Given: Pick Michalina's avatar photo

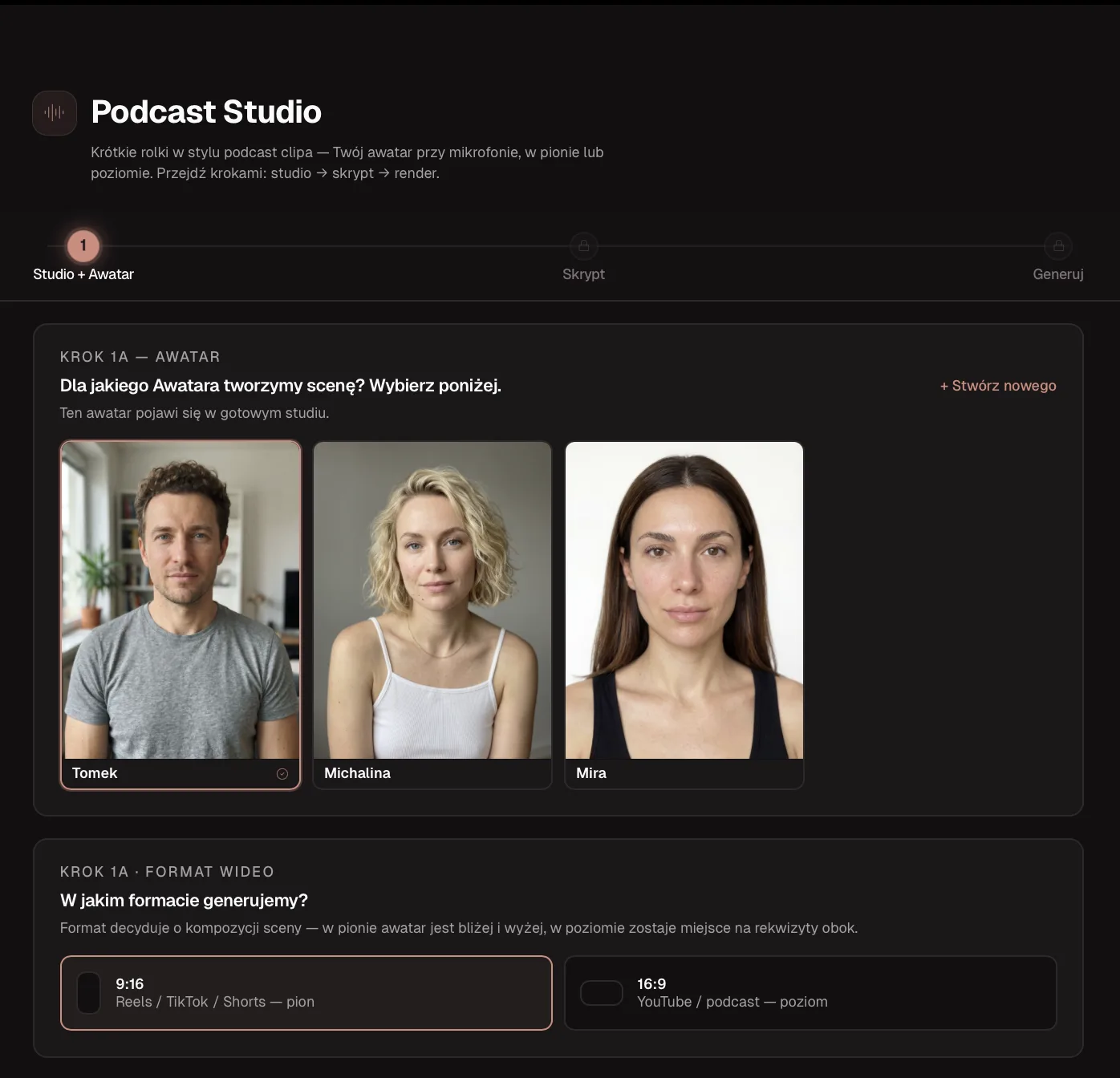Looking at the screenshot, I should (432, 600).
